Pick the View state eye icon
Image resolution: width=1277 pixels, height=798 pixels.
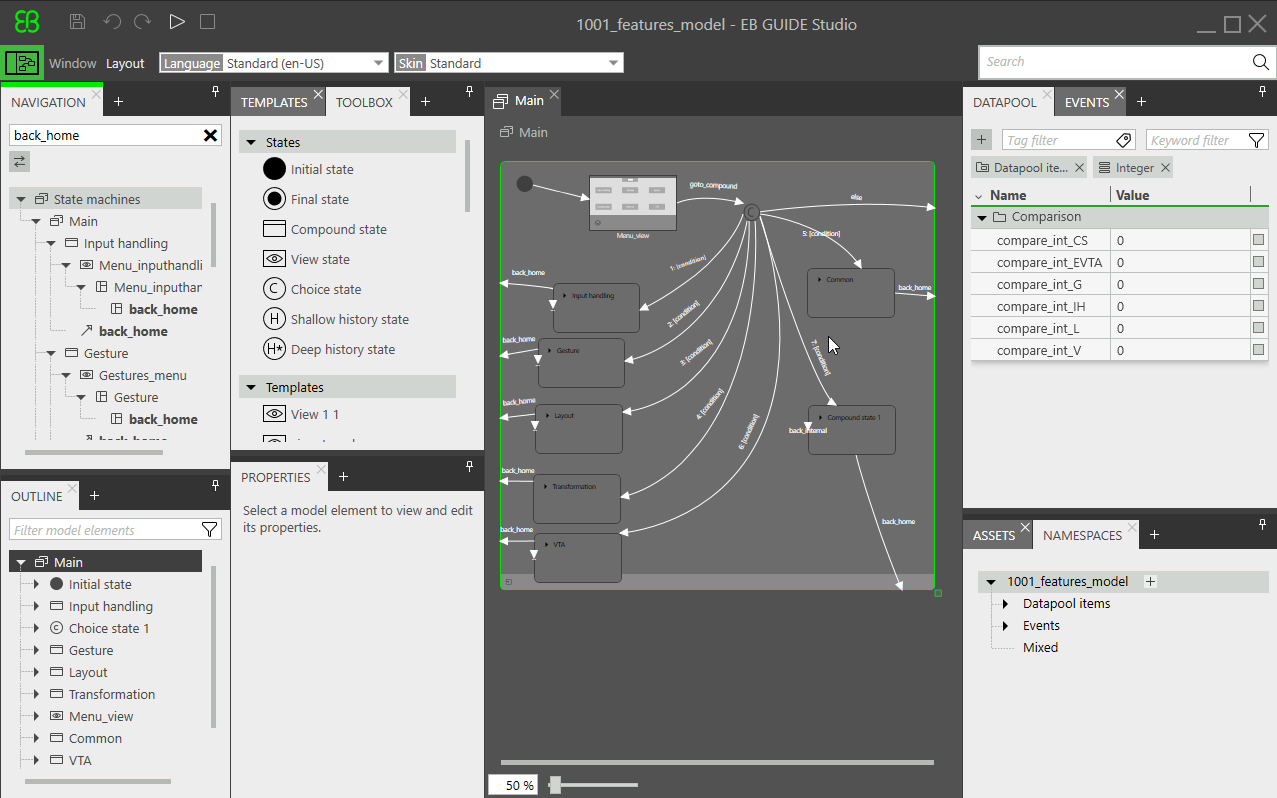coord(274,259)
